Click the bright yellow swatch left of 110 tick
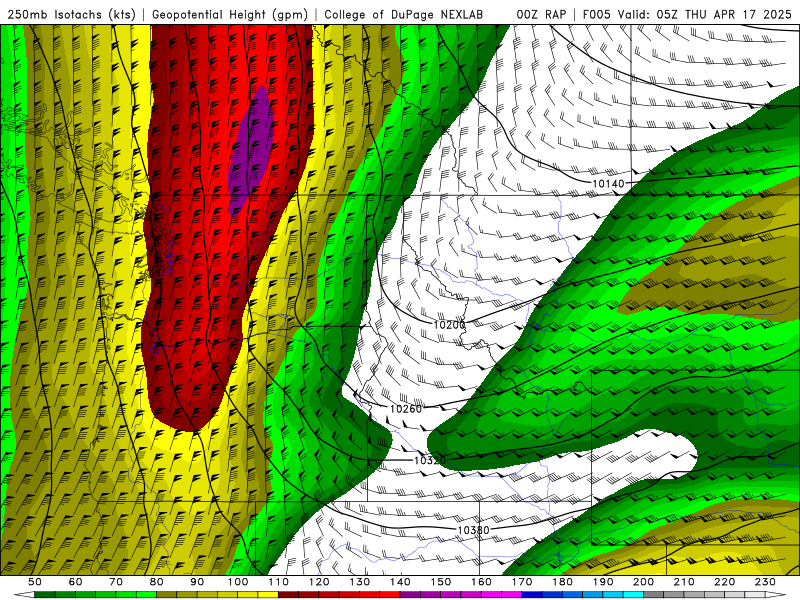The height and width of the screenshot is (600, 800). pyautogui.click(x=268, y=595)
